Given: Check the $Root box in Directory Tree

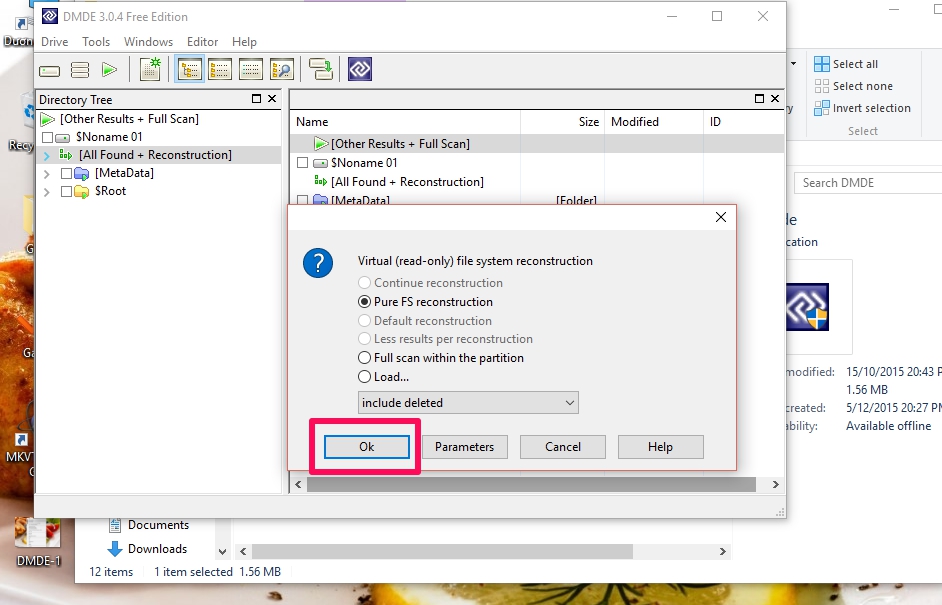Looking at the screenshot, I should pyautogui.click(x=67, y=192).
